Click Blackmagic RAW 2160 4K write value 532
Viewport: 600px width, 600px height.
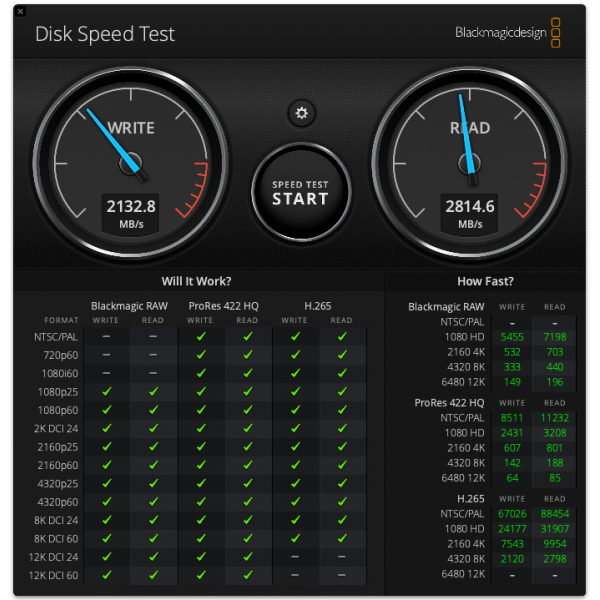pyautogui.click(x=512, y=352)
